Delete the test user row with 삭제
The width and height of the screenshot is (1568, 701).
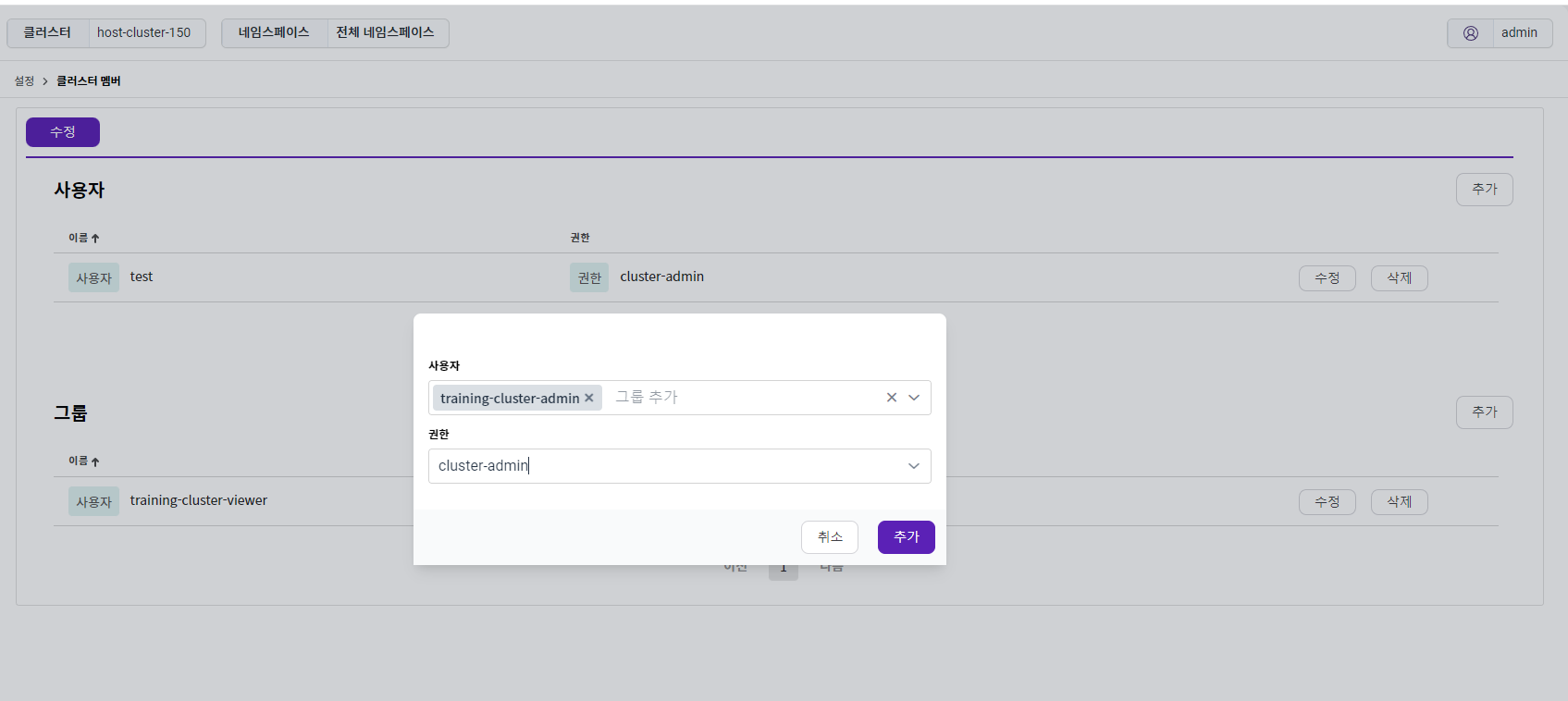pos(1400,278)
